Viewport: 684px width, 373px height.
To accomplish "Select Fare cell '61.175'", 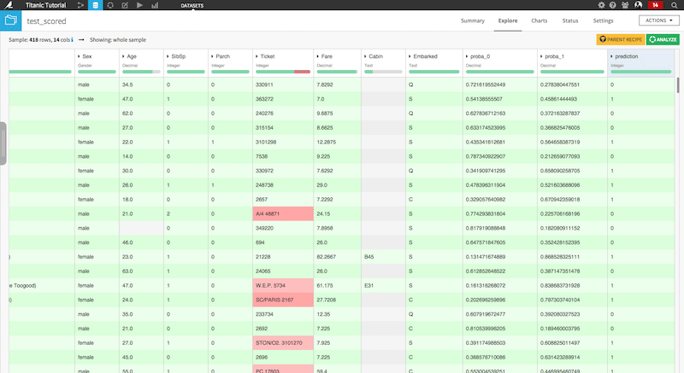I will click(337, 285).
